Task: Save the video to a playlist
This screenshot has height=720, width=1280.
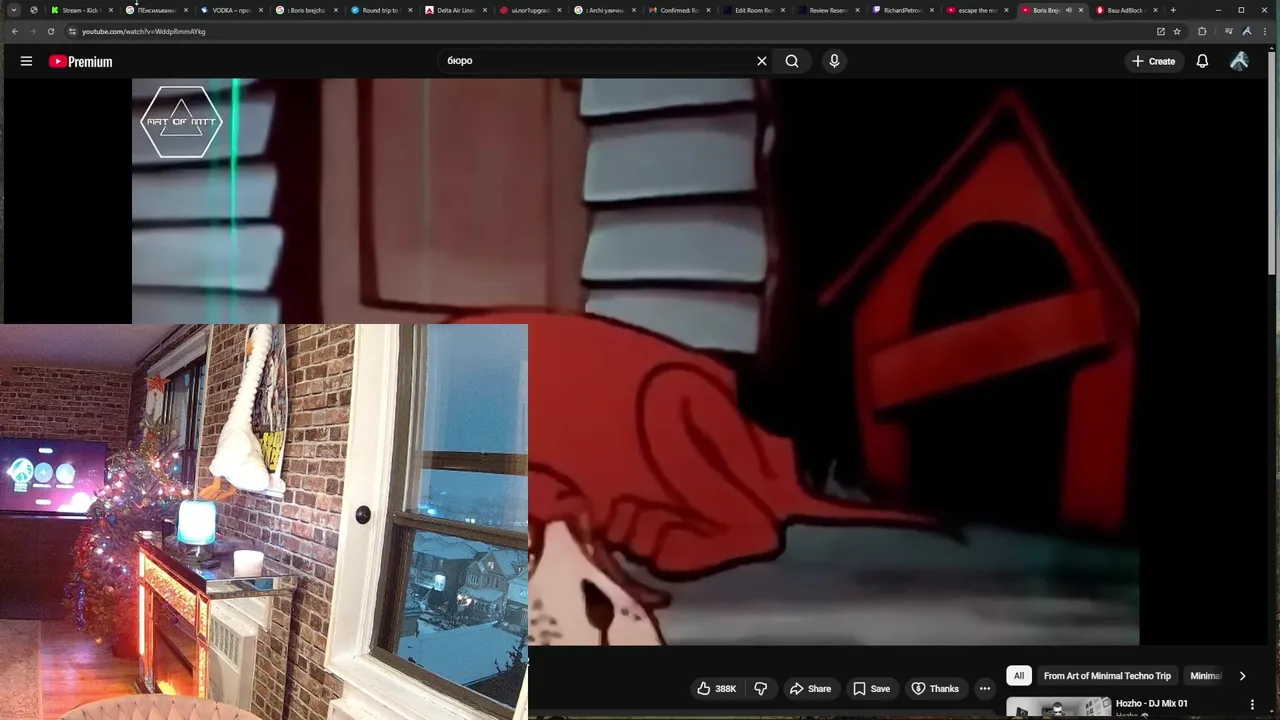Action: [x=871, y=688]
